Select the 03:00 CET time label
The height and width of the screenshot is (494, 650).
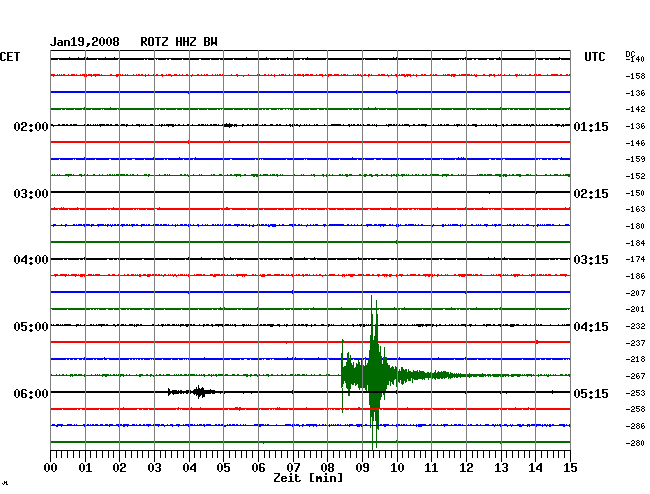31,194
